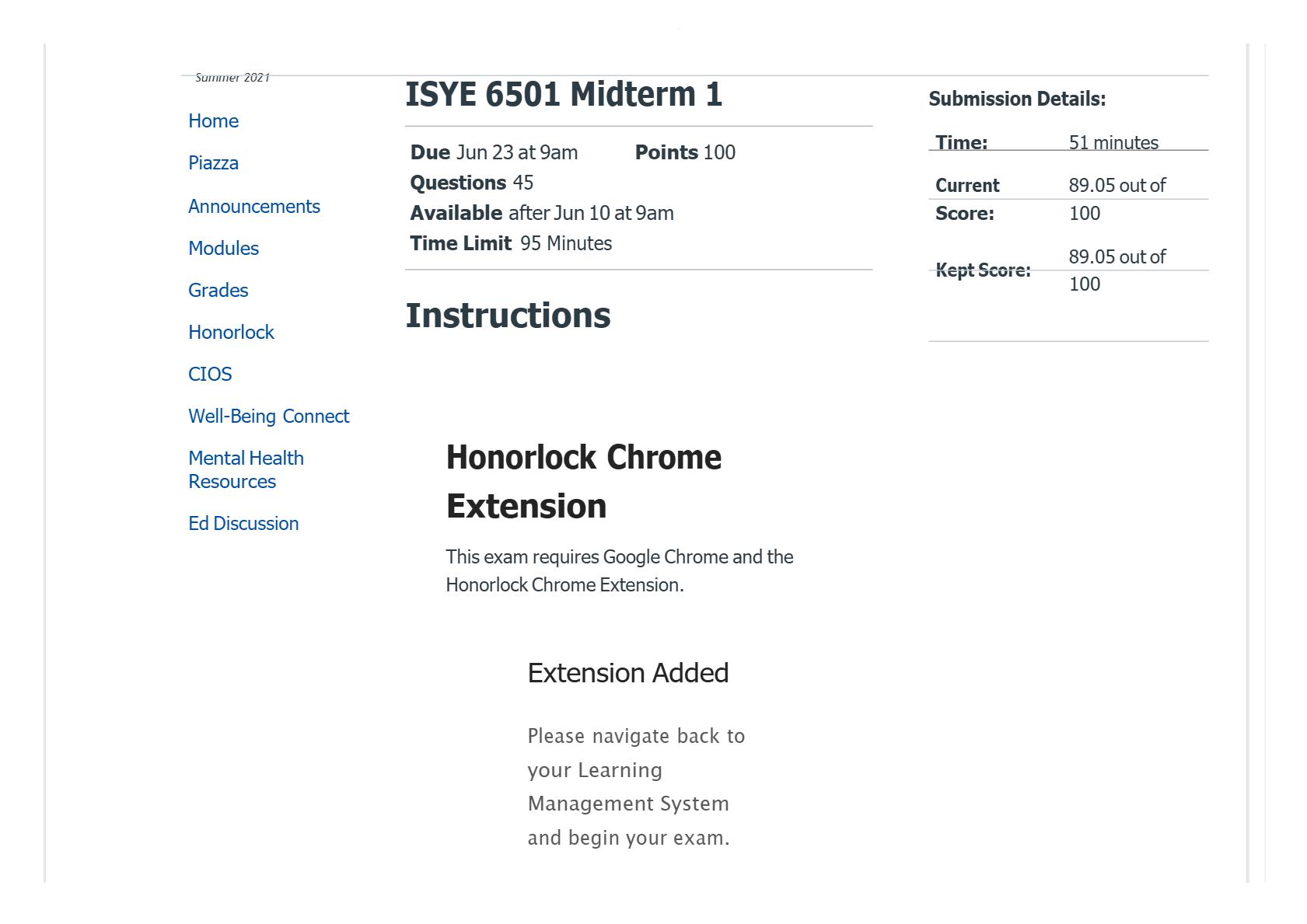
Task: Open the Ed Discussion link
Action: [x=243, y=524]
